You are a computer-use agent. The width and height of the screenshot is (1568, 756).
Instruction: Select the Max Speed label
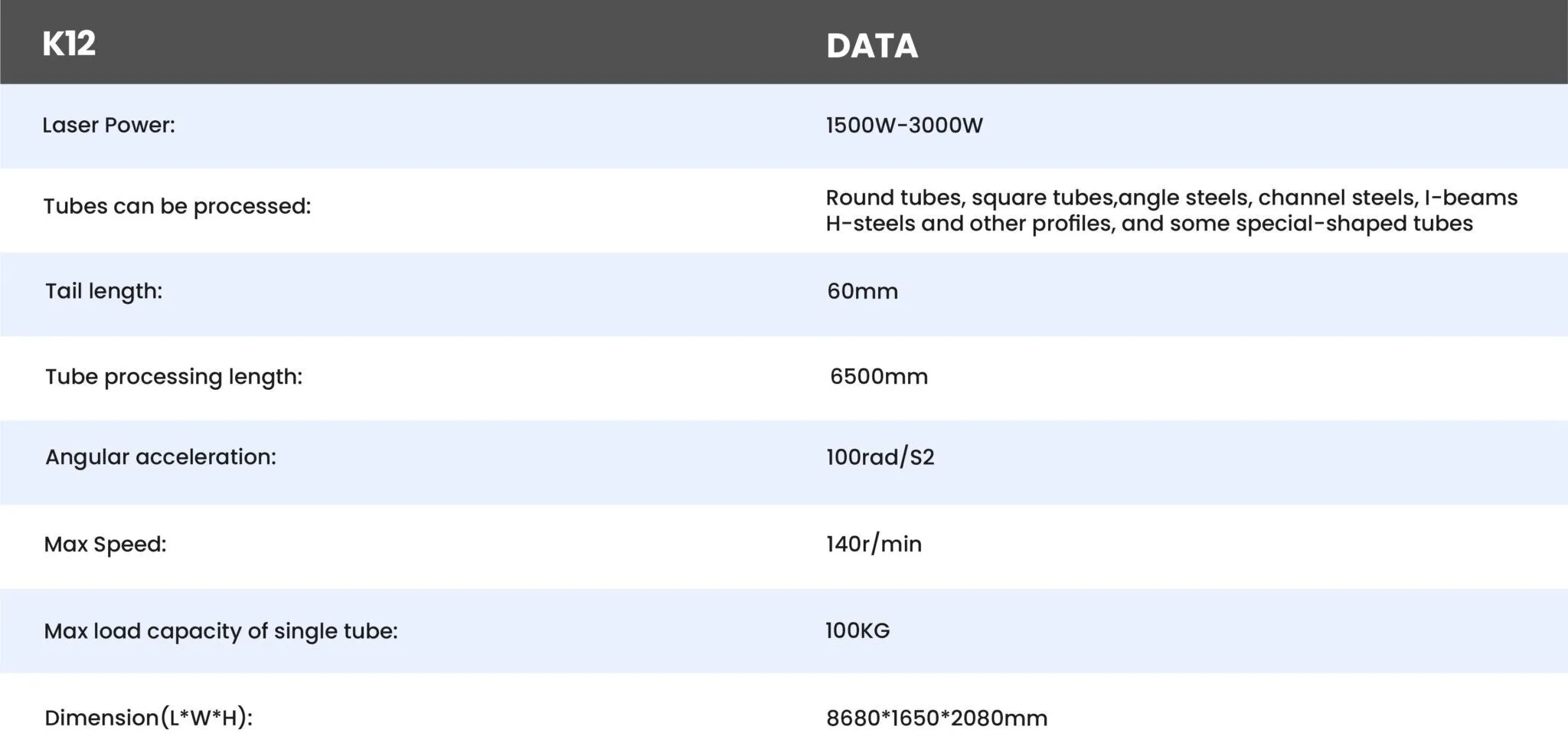click(x=105, y=545)
